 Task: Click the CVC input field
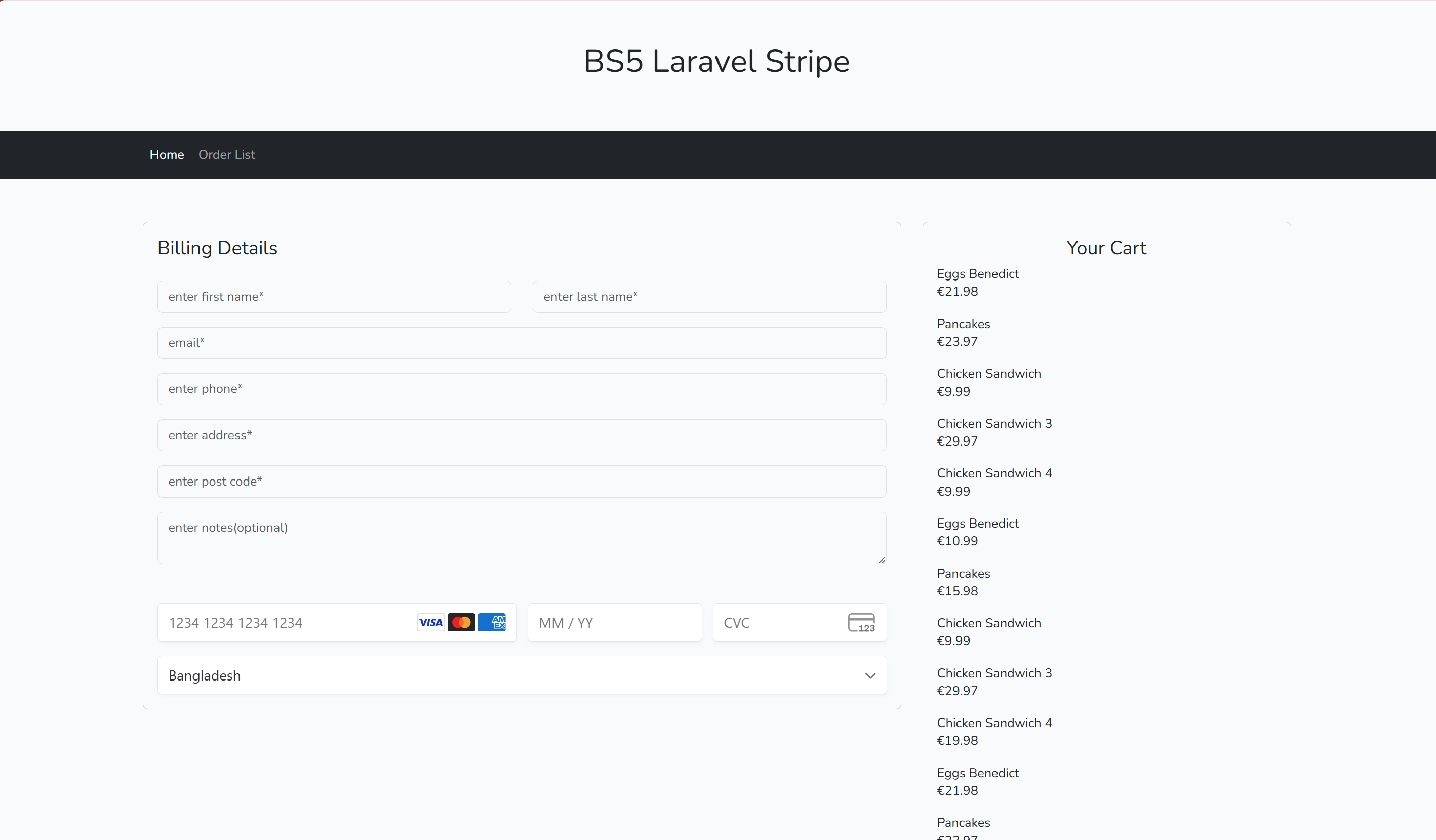coord(781,623)
